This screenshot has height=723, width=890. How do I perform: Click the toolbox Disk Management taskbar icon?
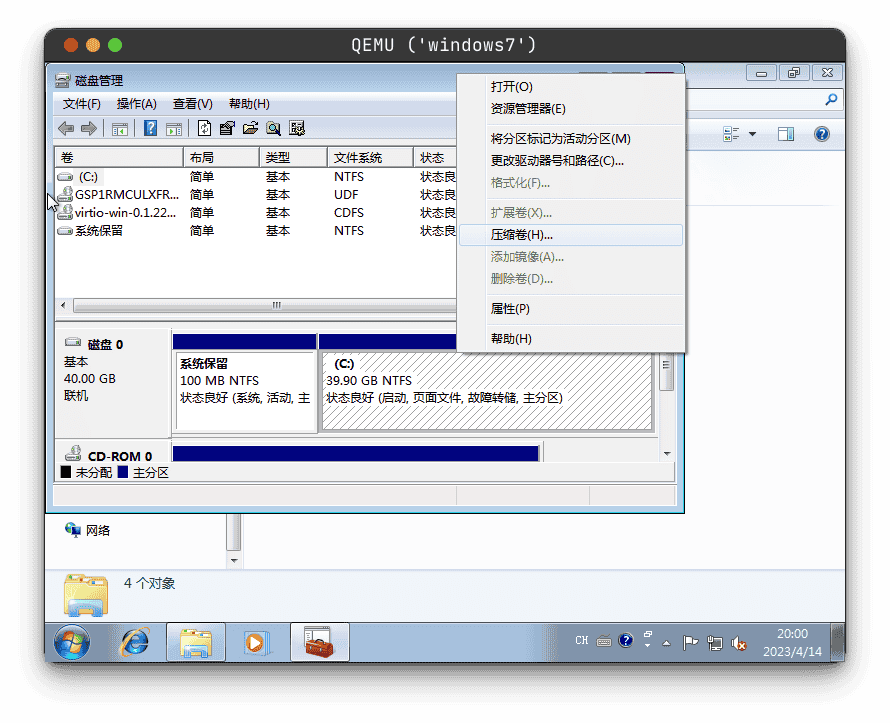pyautogui.click(x=319, y=642)
